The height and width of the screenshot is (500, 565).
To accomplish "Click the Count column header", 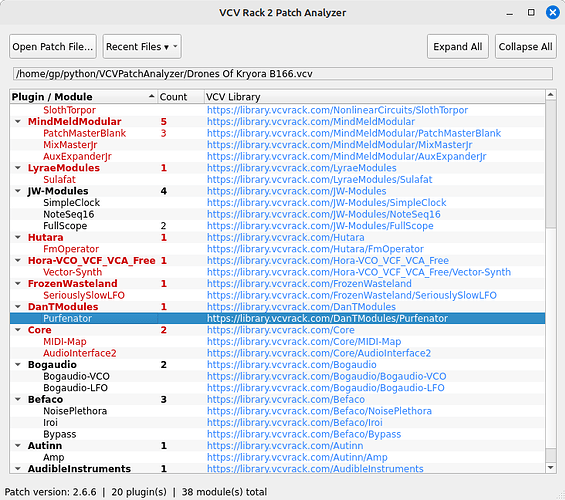I will [181, 97].
